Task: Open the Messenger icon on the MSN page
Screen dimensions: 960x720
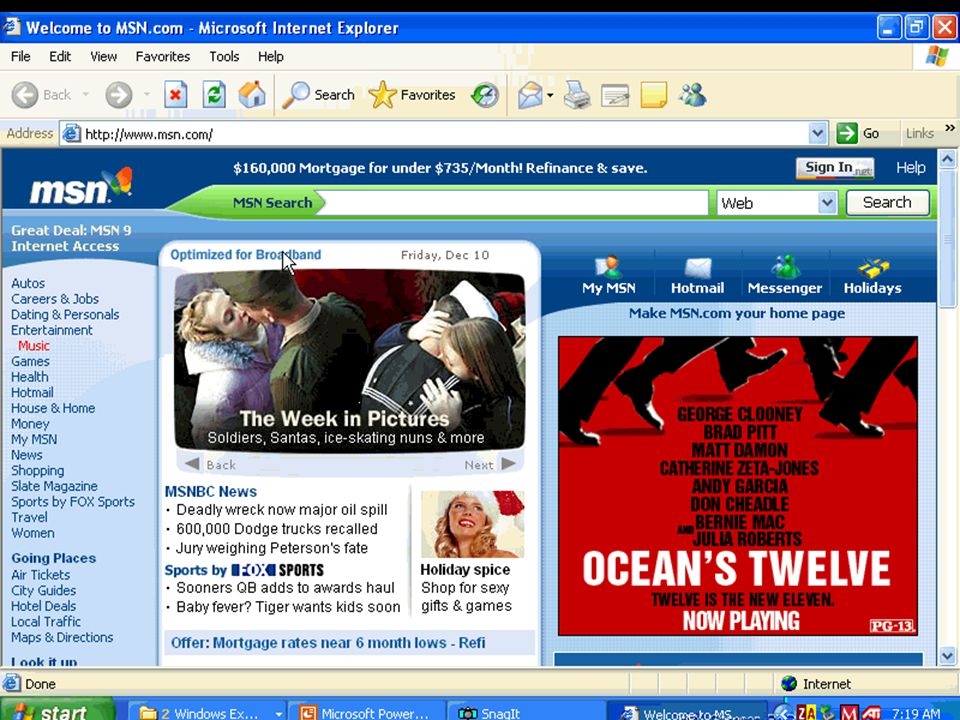Action: 785,267
